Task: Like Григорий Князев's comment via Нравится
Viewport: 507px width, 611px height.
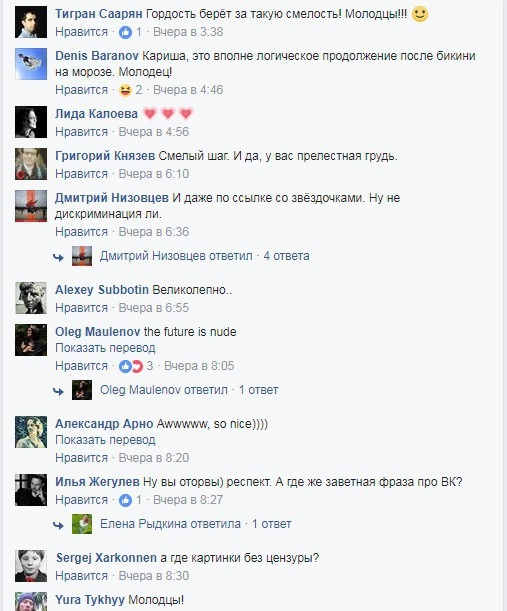Action: (x=81, y=174)
